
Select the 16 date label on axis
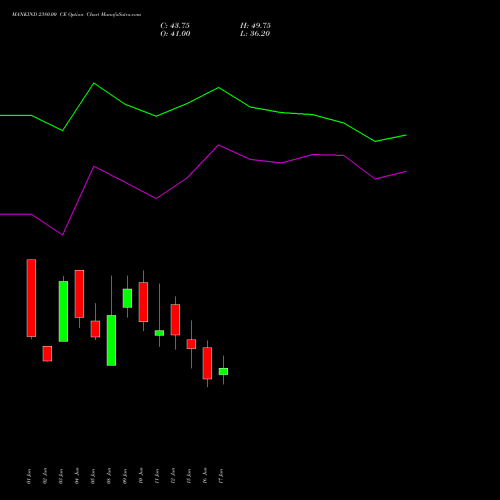[x=205, y=476]
